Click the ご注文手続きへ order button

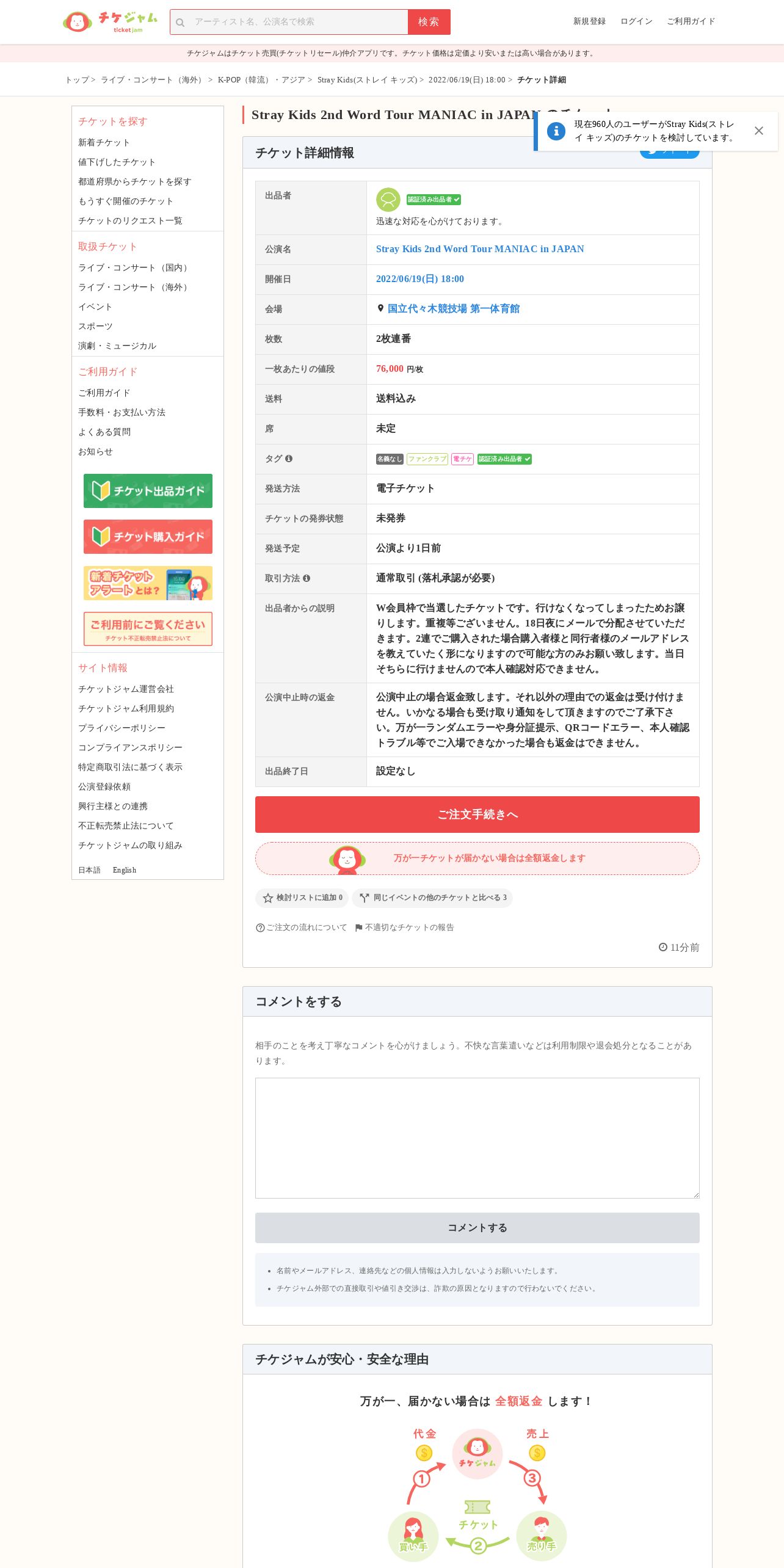477,815
